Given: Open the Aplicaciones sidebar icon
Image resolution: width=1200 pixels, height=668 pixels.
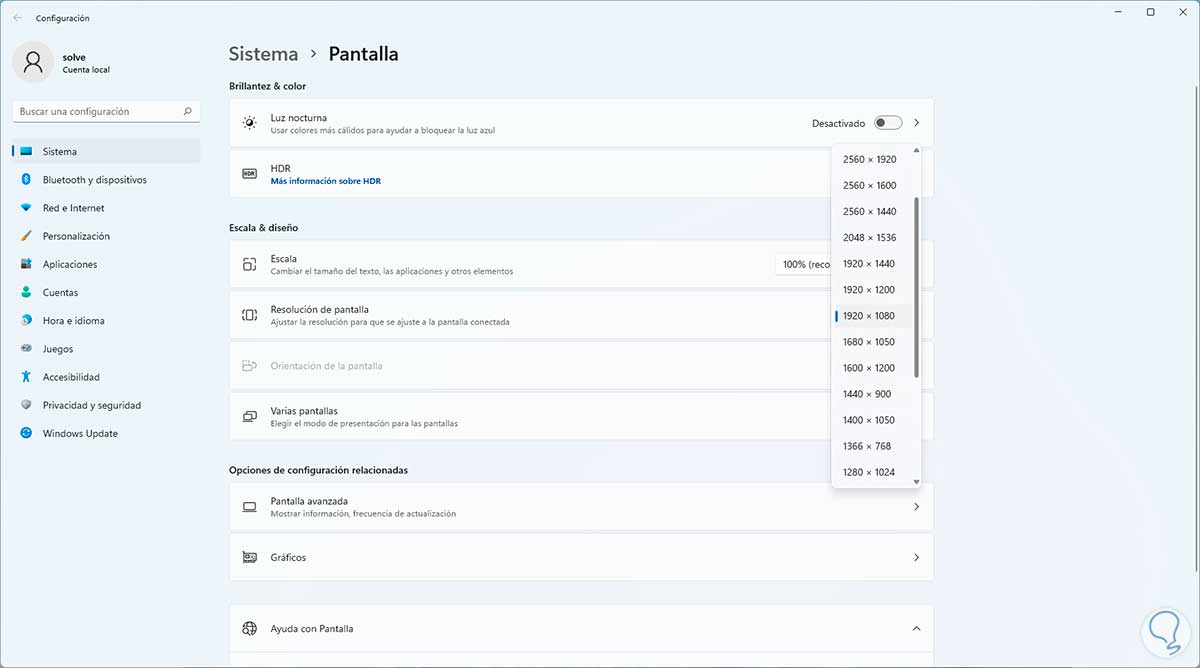Looking at the screenshot, I should (x=26, y=264).
